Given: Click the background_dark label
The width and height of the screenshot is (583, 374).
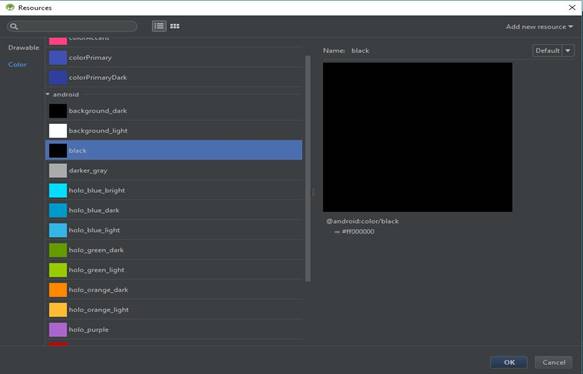Looking at the screenshot, I should pos(98,111).
